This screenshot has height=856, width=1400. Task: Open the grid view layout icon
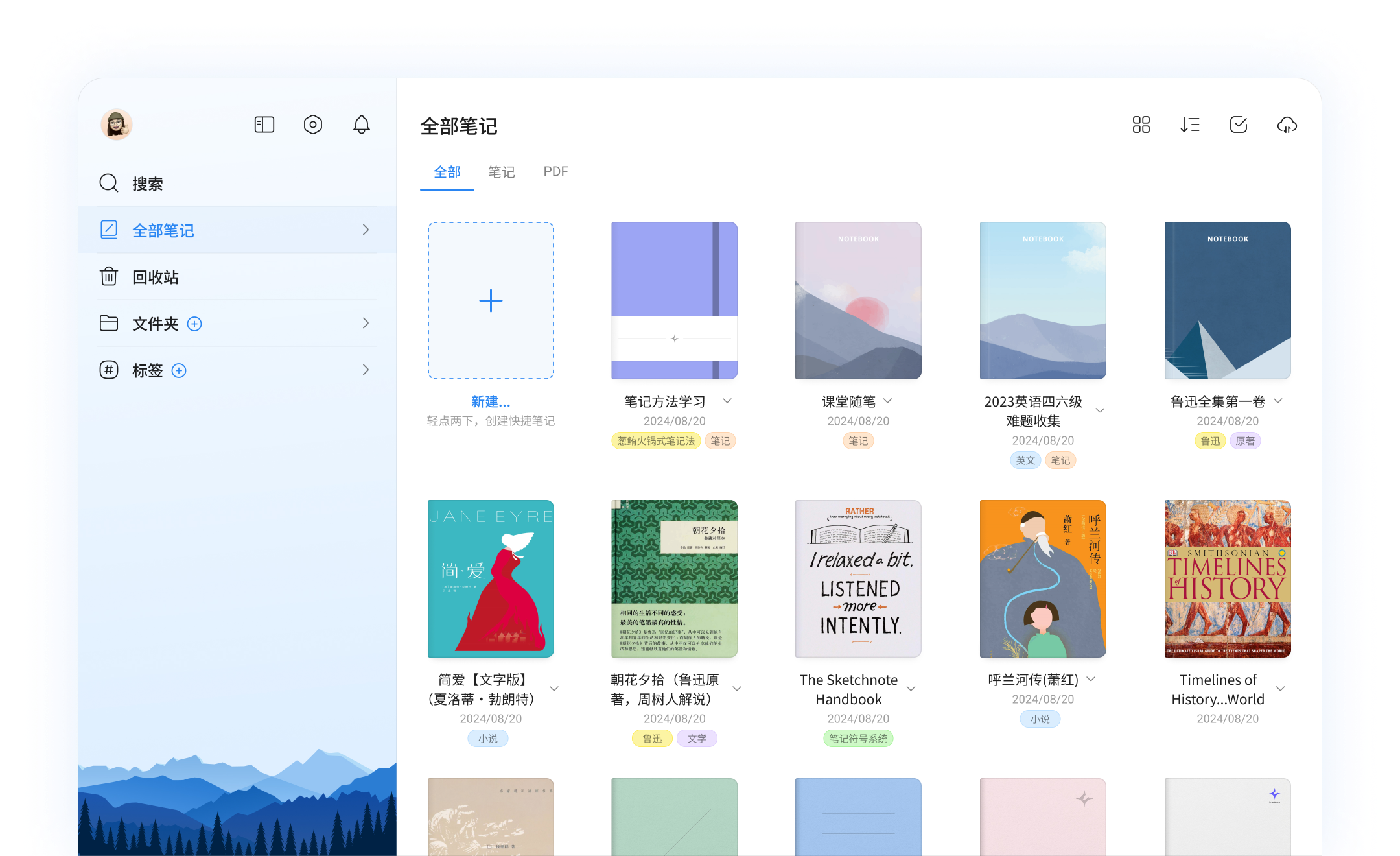click(x=1141, y=125)
